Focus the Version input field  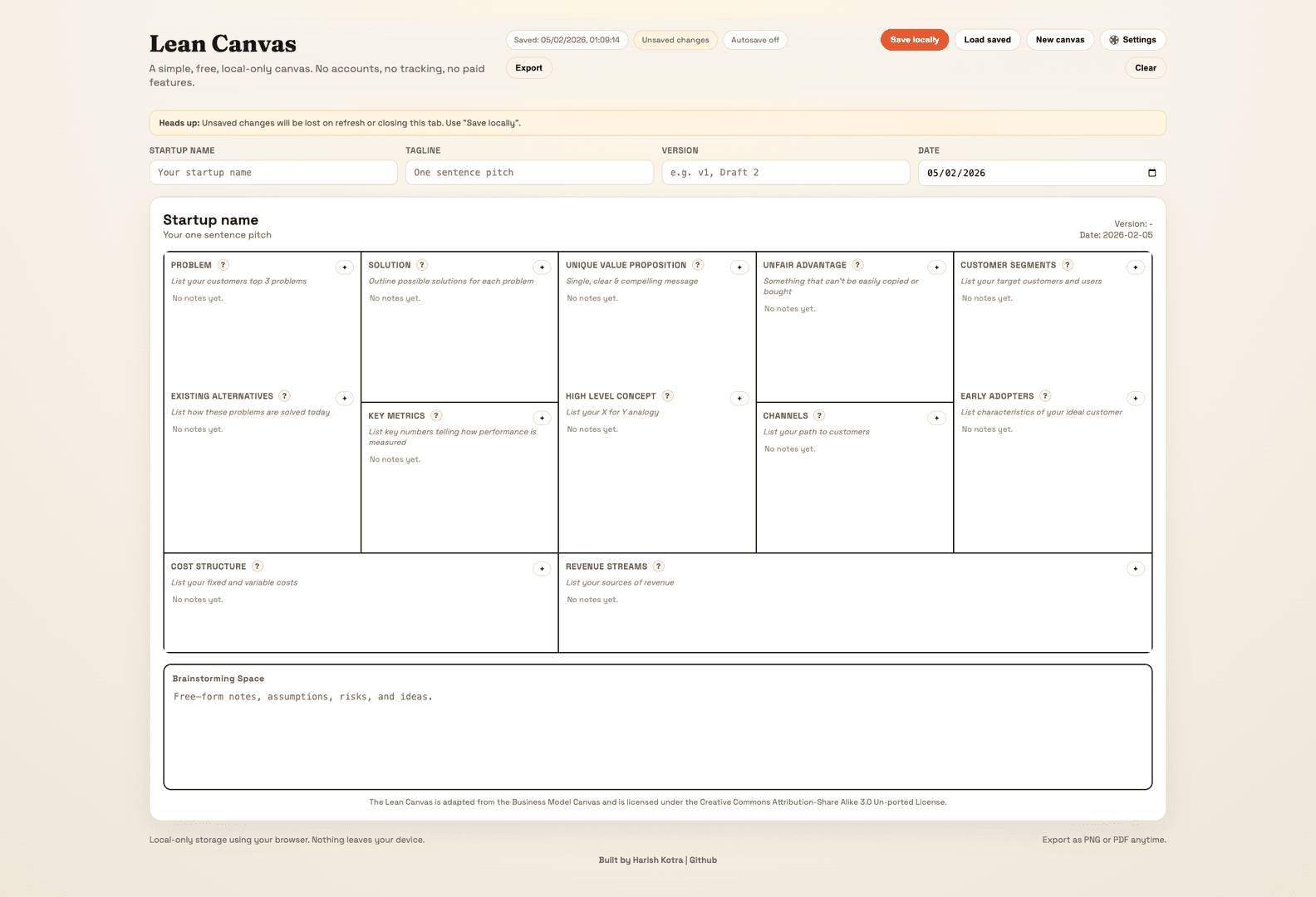coord(786,173)
